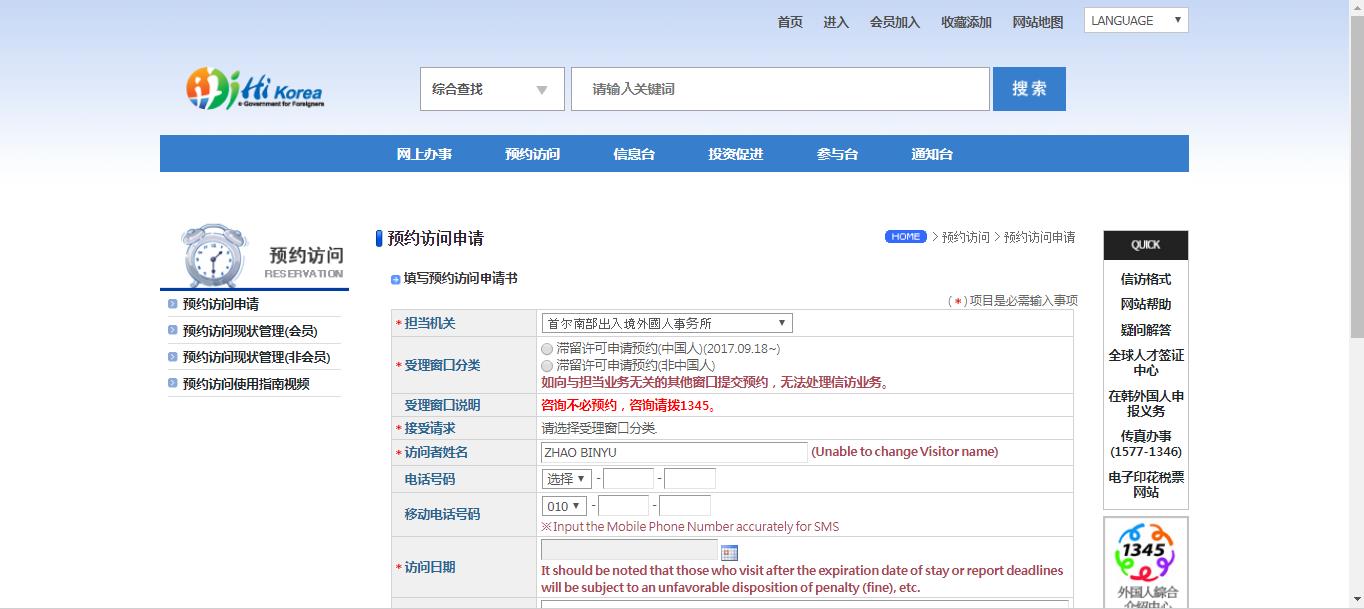Click the 搜索 search button

coord(1029,88)
